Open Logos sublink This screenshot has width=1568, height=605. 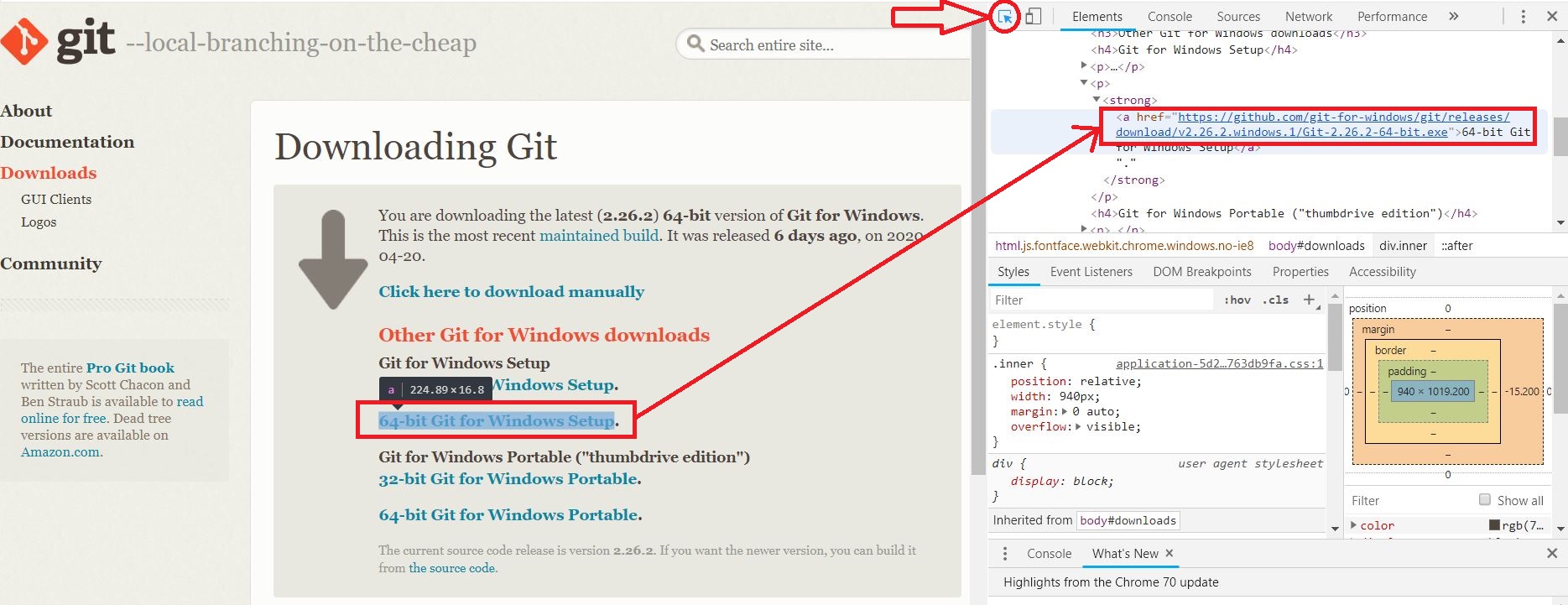(39, 222)
